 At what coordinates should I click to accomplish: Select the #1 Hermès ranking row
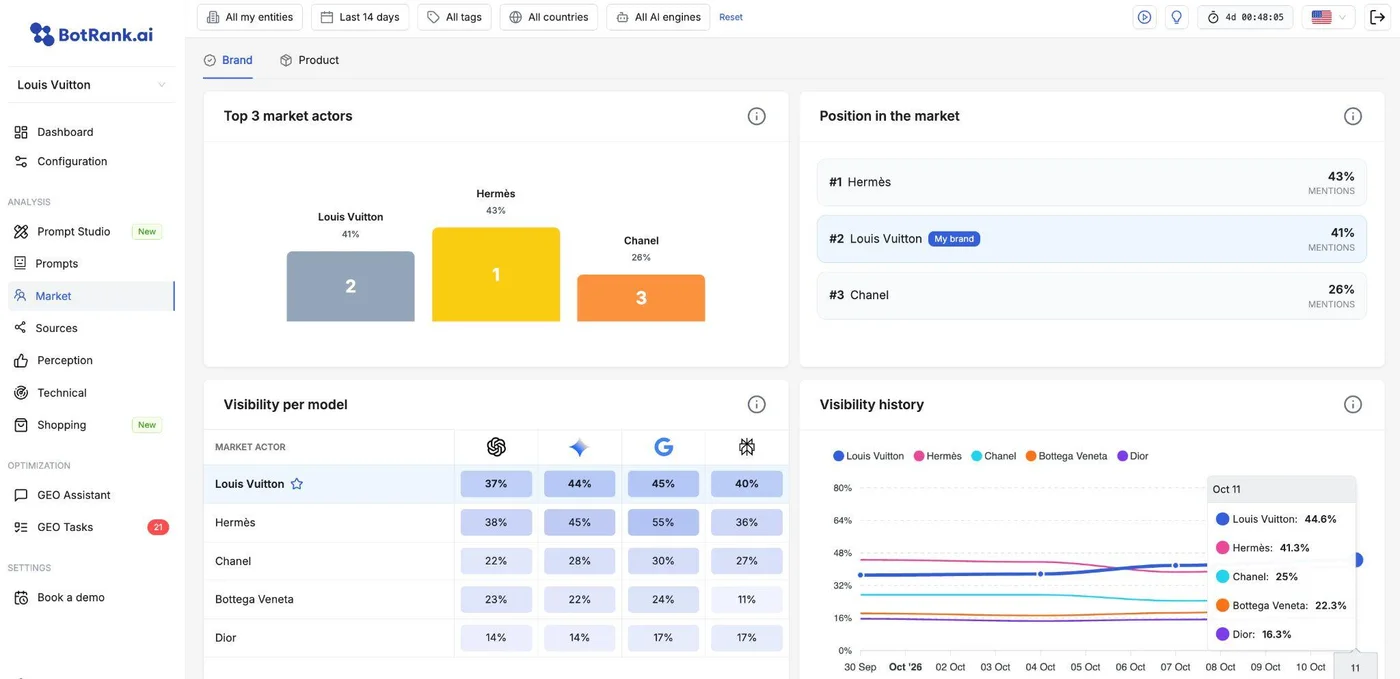[1092, 182]
